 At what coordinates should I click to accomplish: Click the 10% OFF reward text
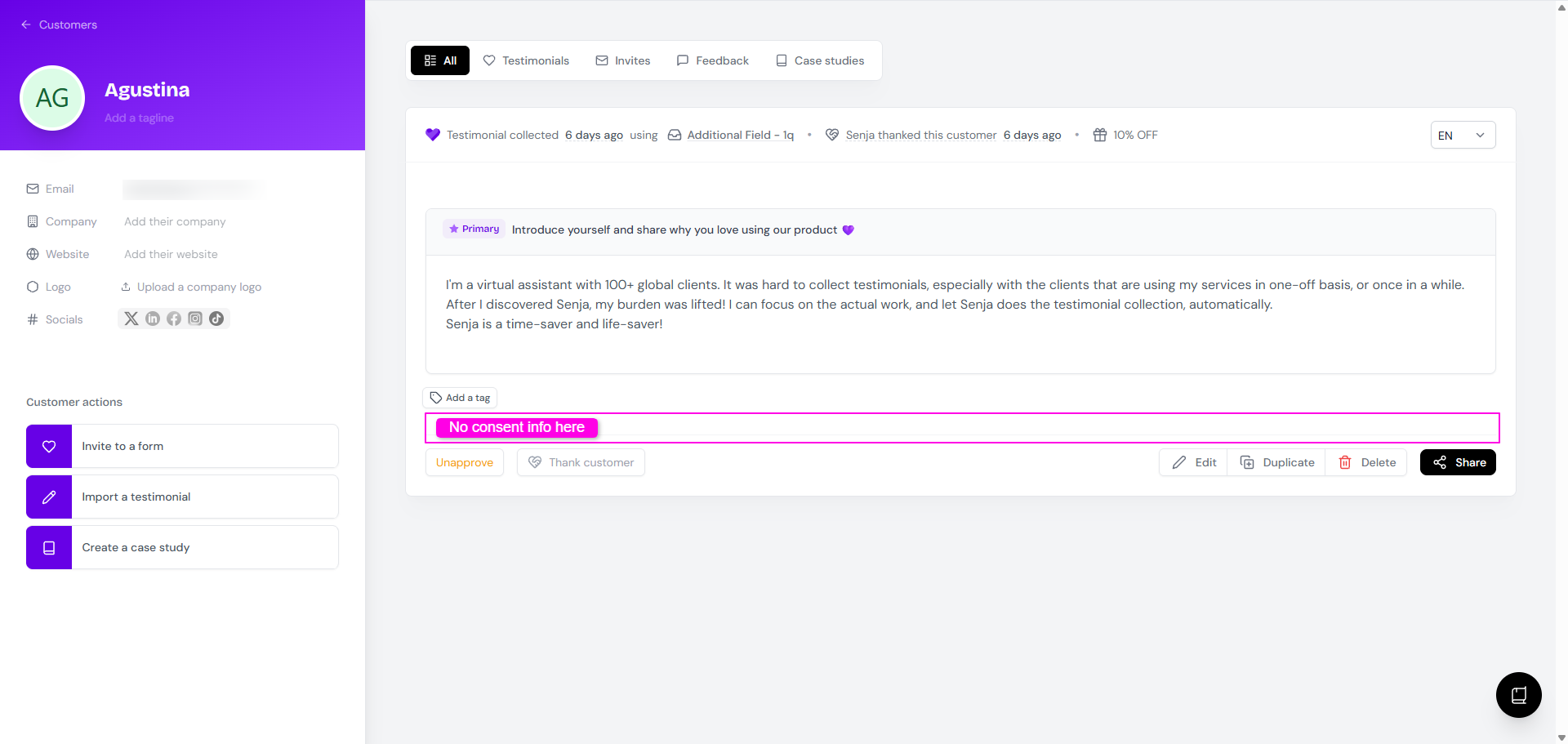coord(1135,135)
